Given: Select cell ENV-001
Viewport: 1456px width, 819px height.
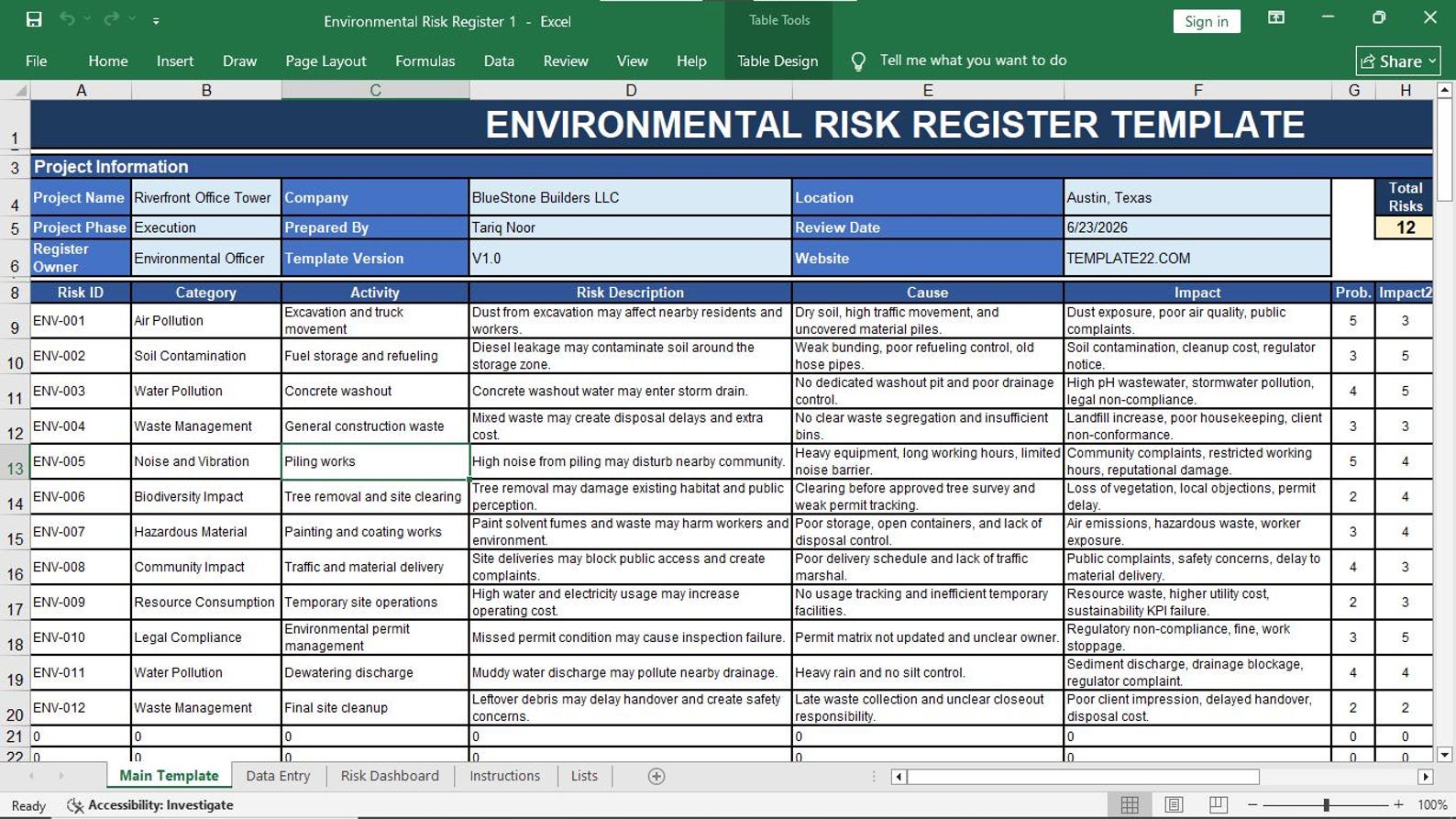Looking at the screenshot, I should click(81, 320).
